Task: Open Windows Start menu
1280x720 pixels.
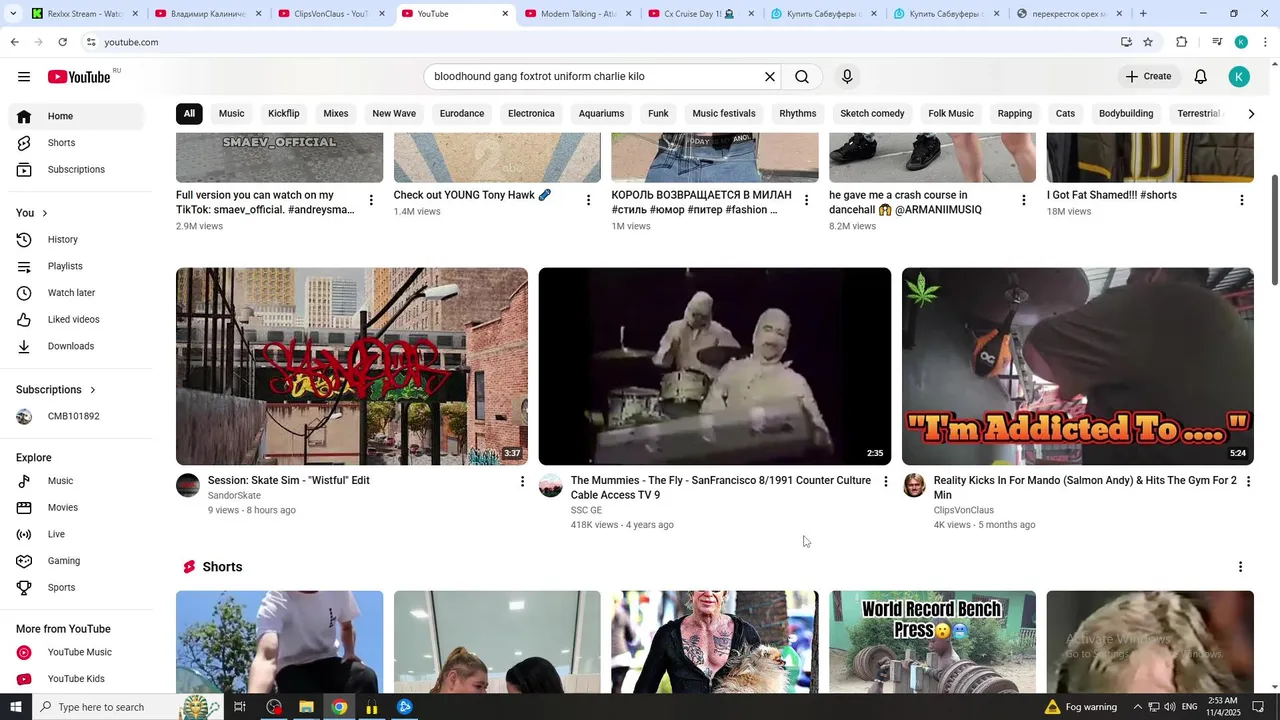Action: click(15, 707)
